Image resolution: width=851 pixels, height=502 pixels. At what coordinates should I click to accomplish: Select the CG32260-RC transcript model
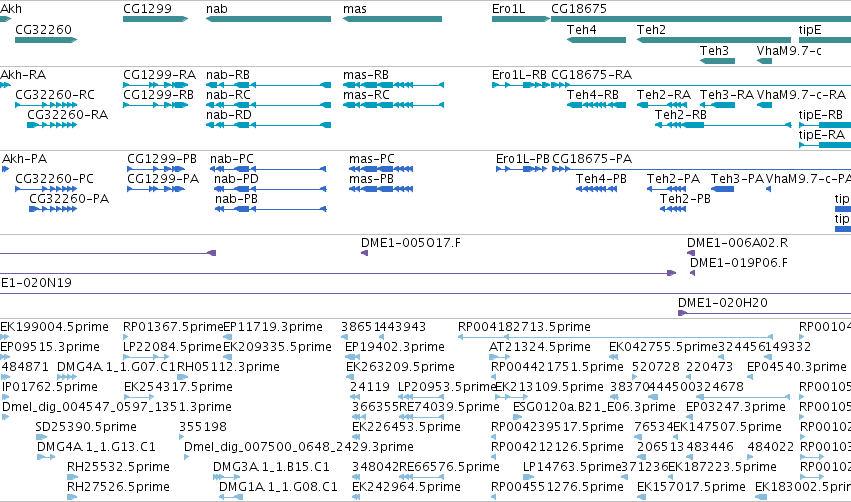tap(46, 105)
